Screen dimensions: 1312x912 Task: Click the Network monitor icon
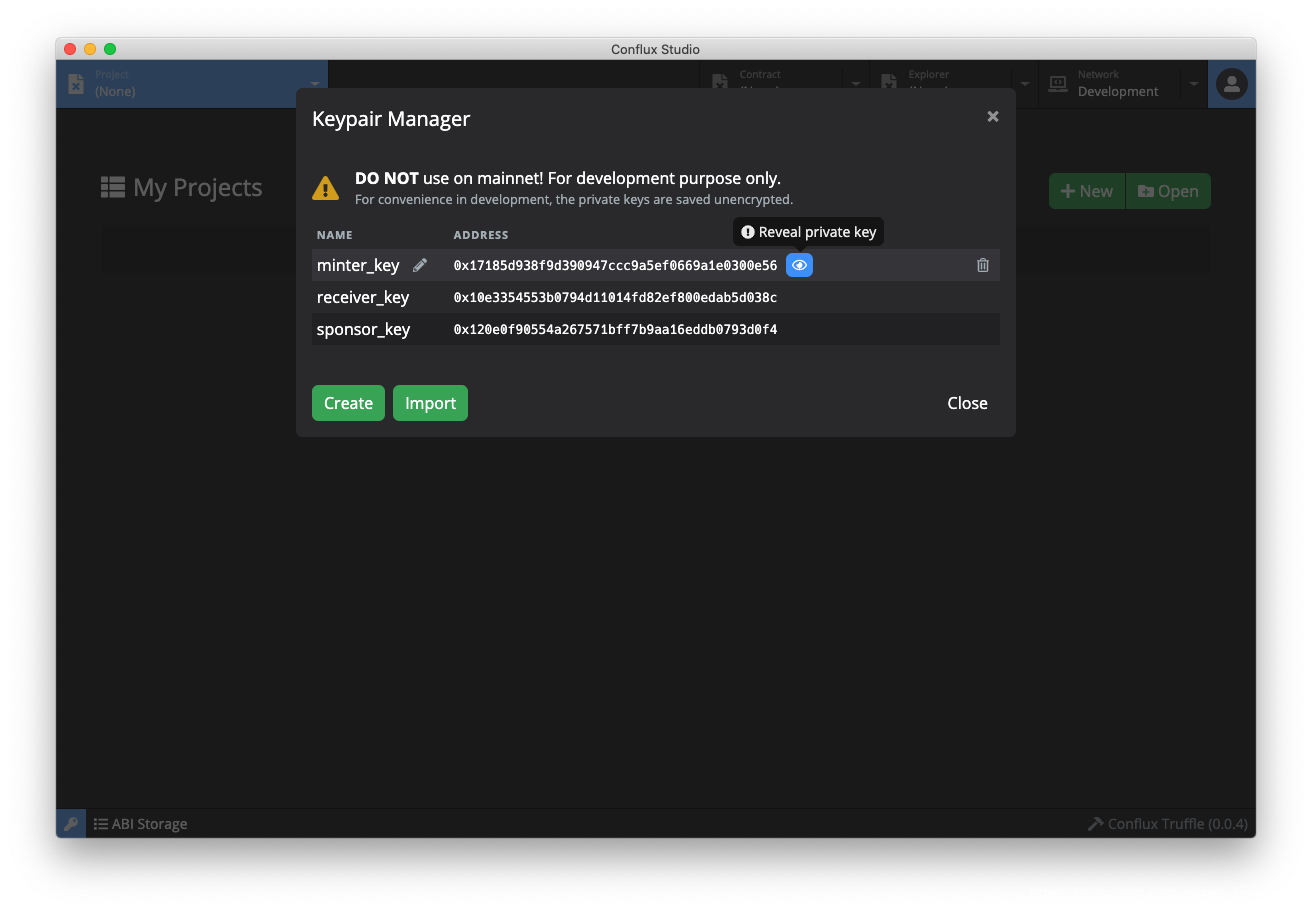1057,84
